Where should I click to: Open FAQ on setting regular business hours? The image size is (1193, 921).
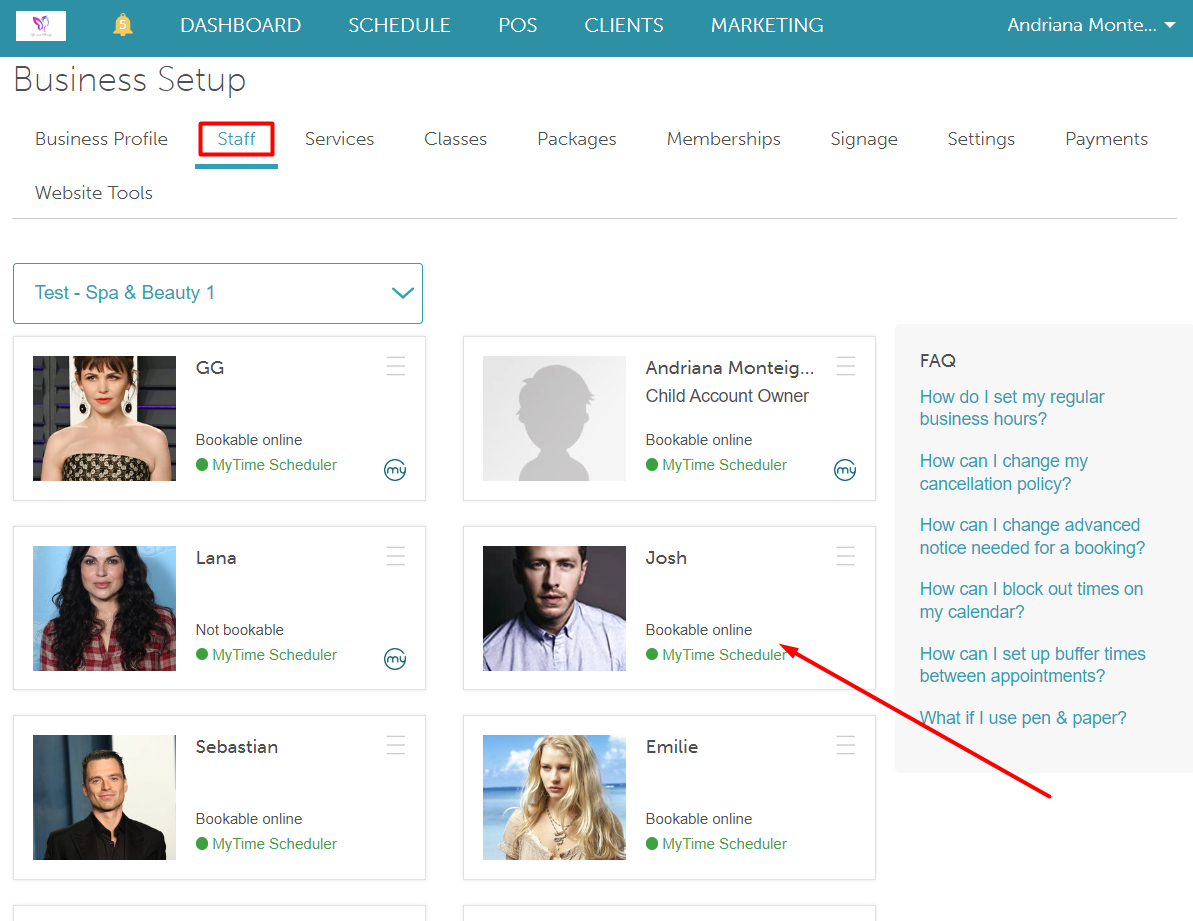pos(1011,408)
